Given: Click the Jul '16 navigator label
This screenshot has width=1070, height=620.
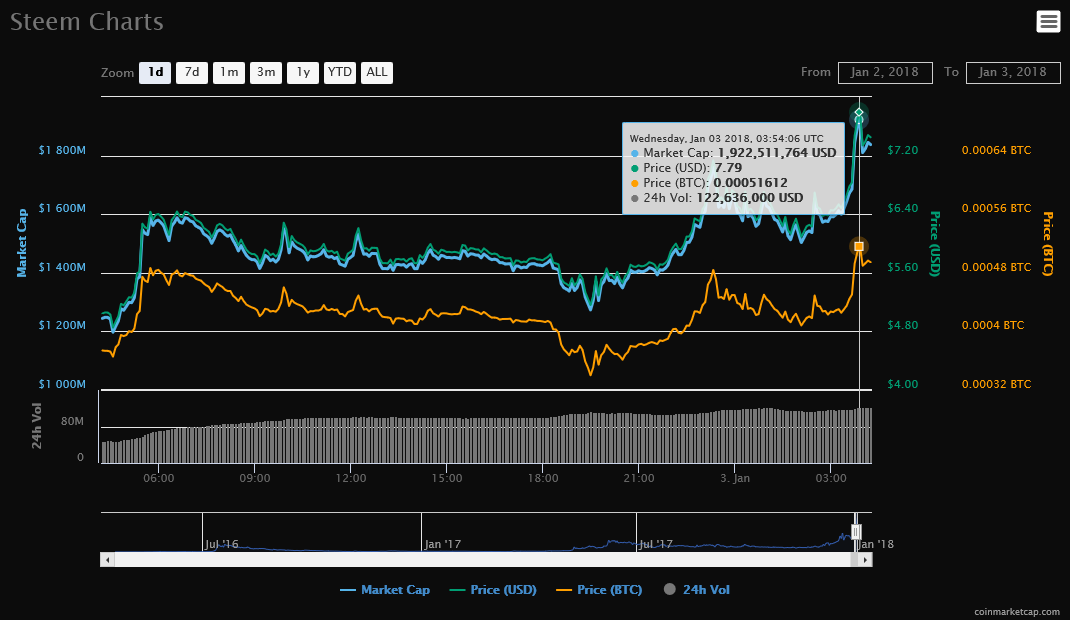Looking at the screenshot, I should coord(222,544).
